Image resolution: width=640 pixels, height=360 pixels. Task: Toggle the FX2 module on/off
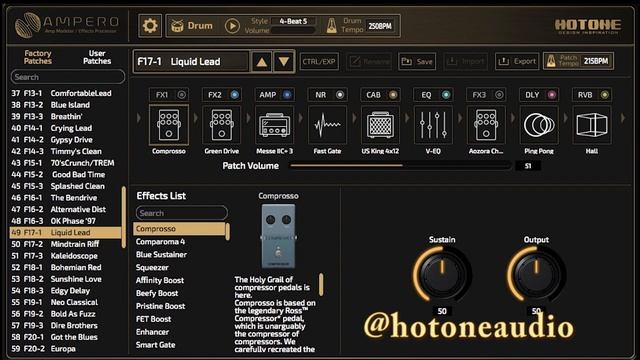pos(234,95)
